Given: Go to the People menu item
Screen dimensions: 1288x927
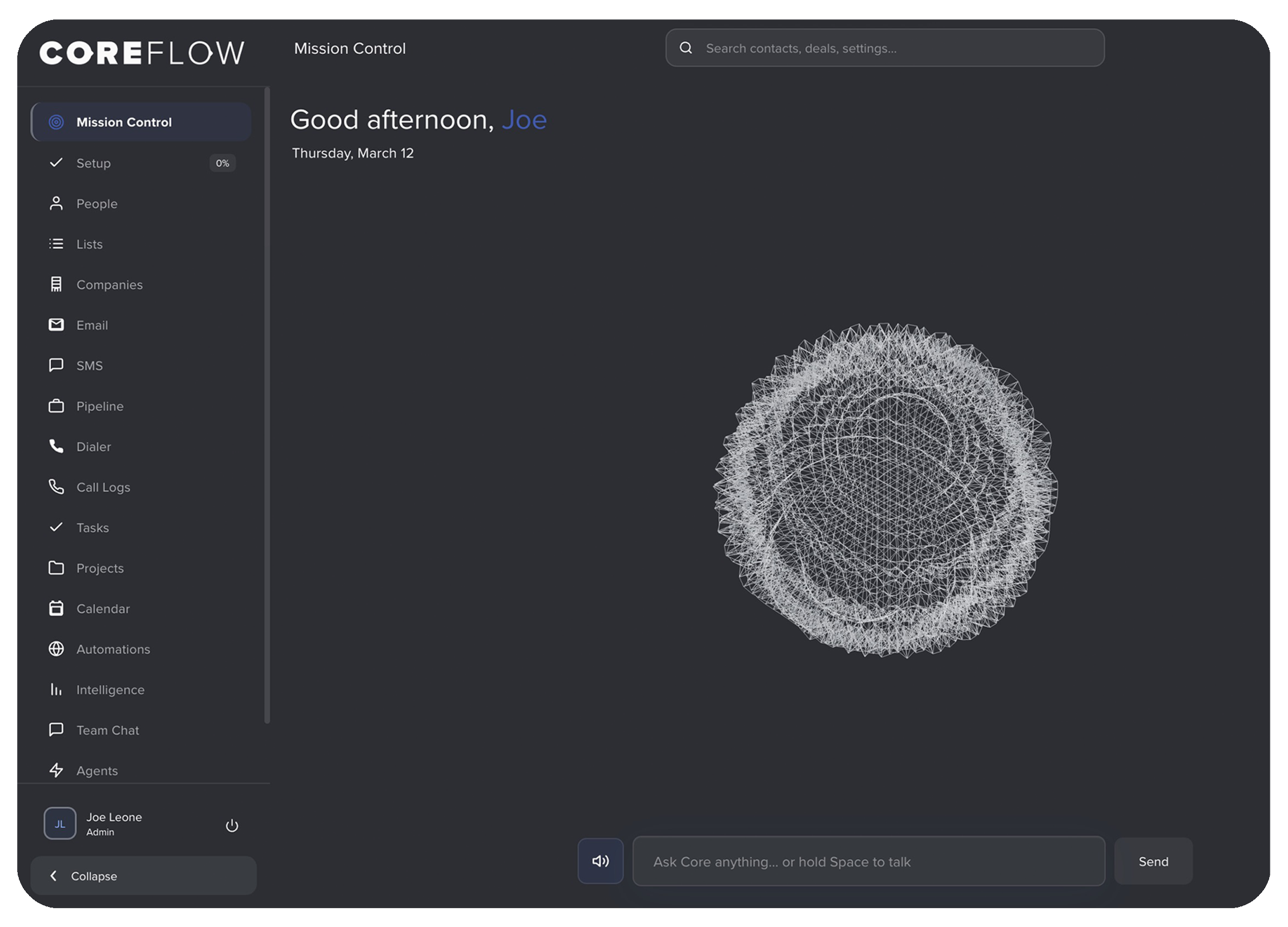Looking at the screenshot, I should pyautogui.click(x=97, y=204).
